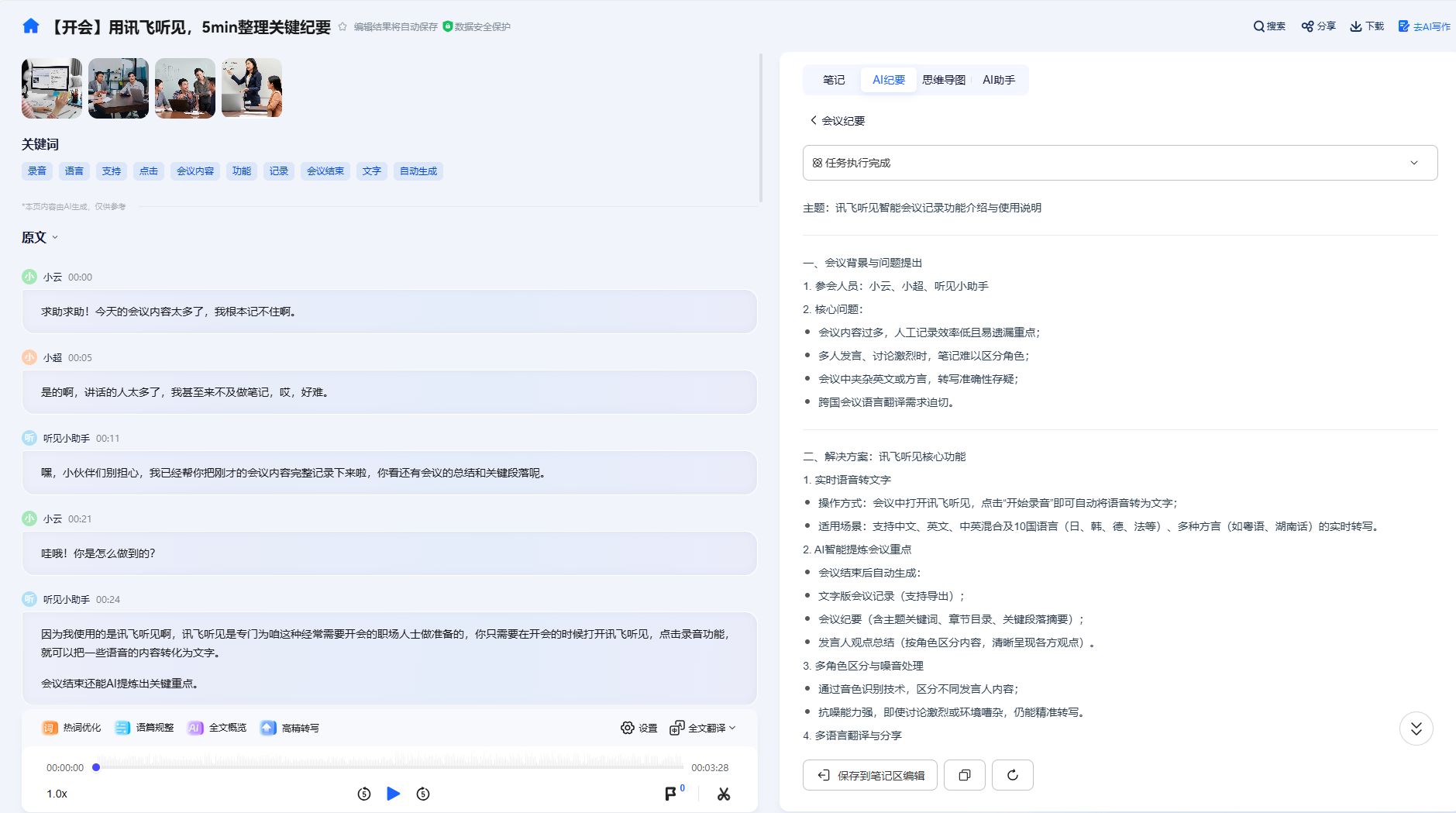Open the third meeting photo thumbnail
The image size is (1456, 813).
pyautogui.click(x=185, y=88)
